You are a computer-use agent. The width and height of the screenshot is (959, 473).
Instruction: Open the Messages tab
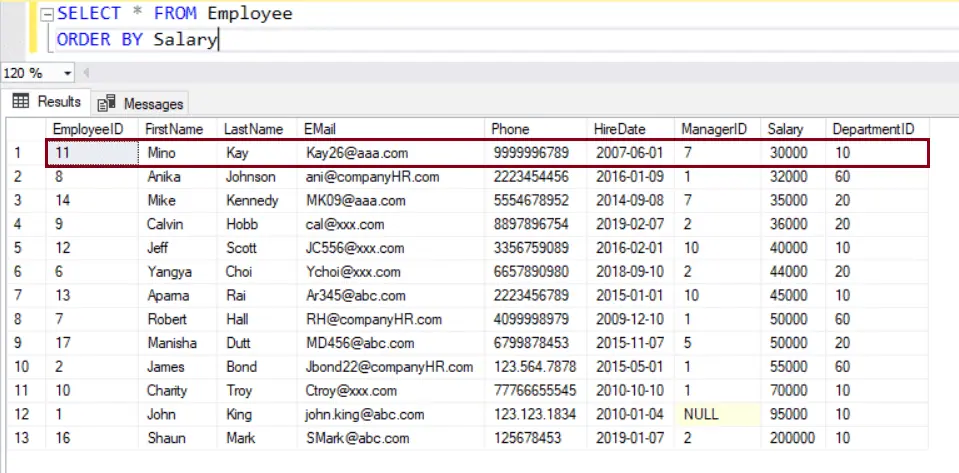[140, 103]
